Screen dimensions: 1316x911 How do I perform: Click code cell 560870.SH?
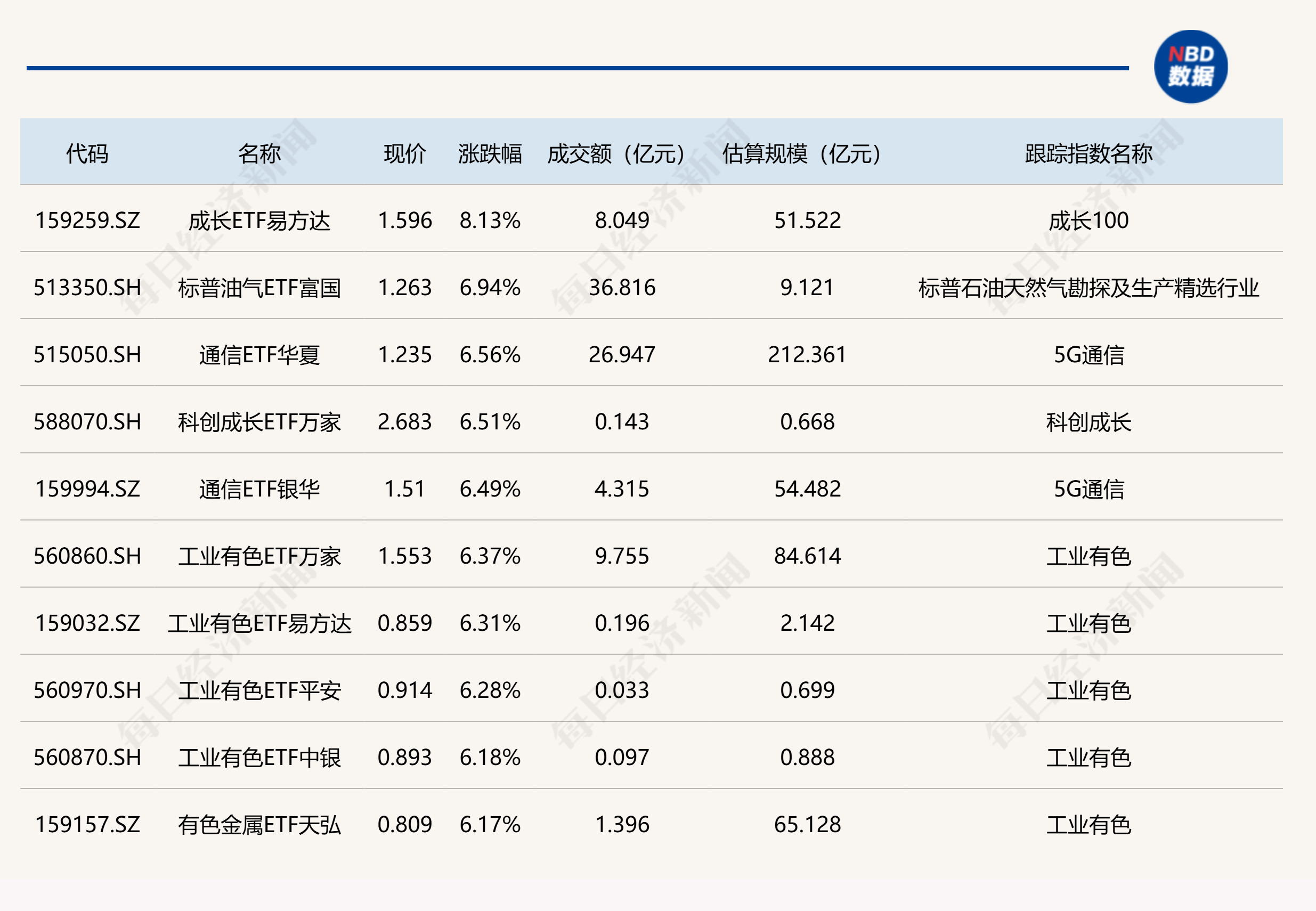(87, 758)
